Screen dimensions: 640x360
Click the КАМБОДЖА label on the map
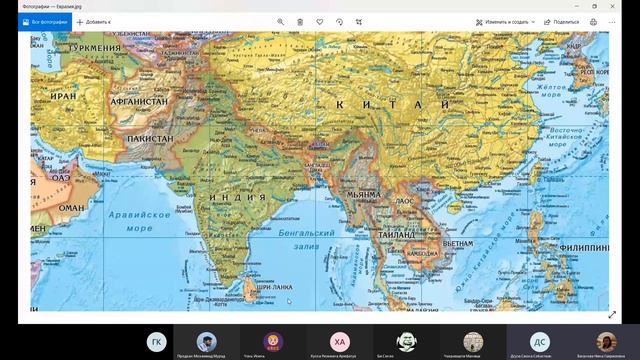[422, 253]
